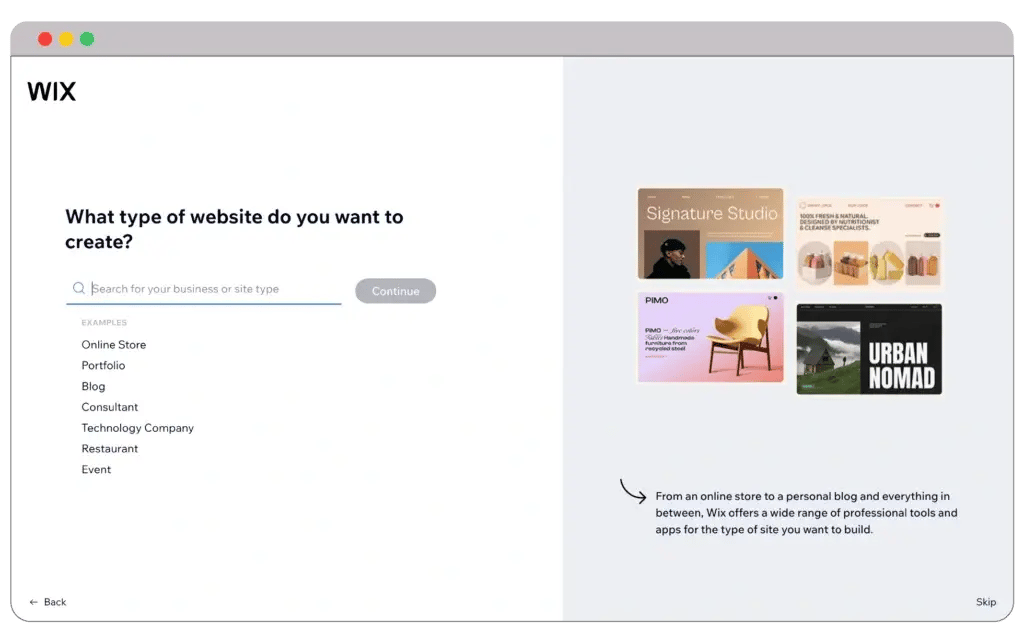Screen dimensions: 1024x643
Task: Select the Consultant example
Action: click(x=110, y=408)
